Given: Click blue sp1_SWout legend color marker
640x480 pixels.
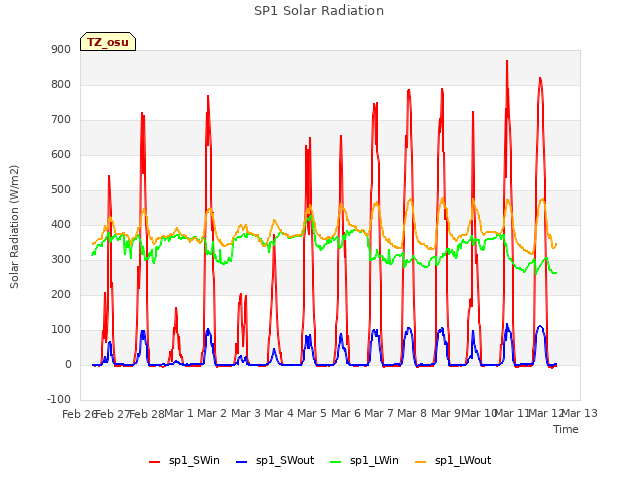Looking at the screenshot, I should (x=242, y=462).
